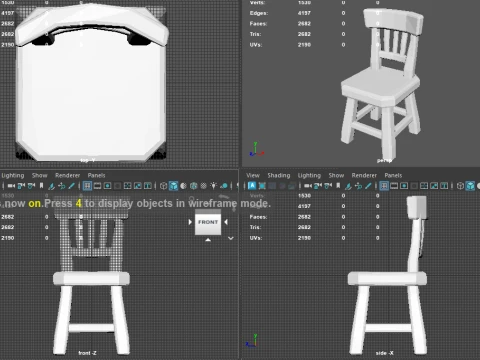Enable 2D Pan/Zoom icon in side view toolbar
Image resolution: width=480 pixels, height=360 pixels.
358,186
